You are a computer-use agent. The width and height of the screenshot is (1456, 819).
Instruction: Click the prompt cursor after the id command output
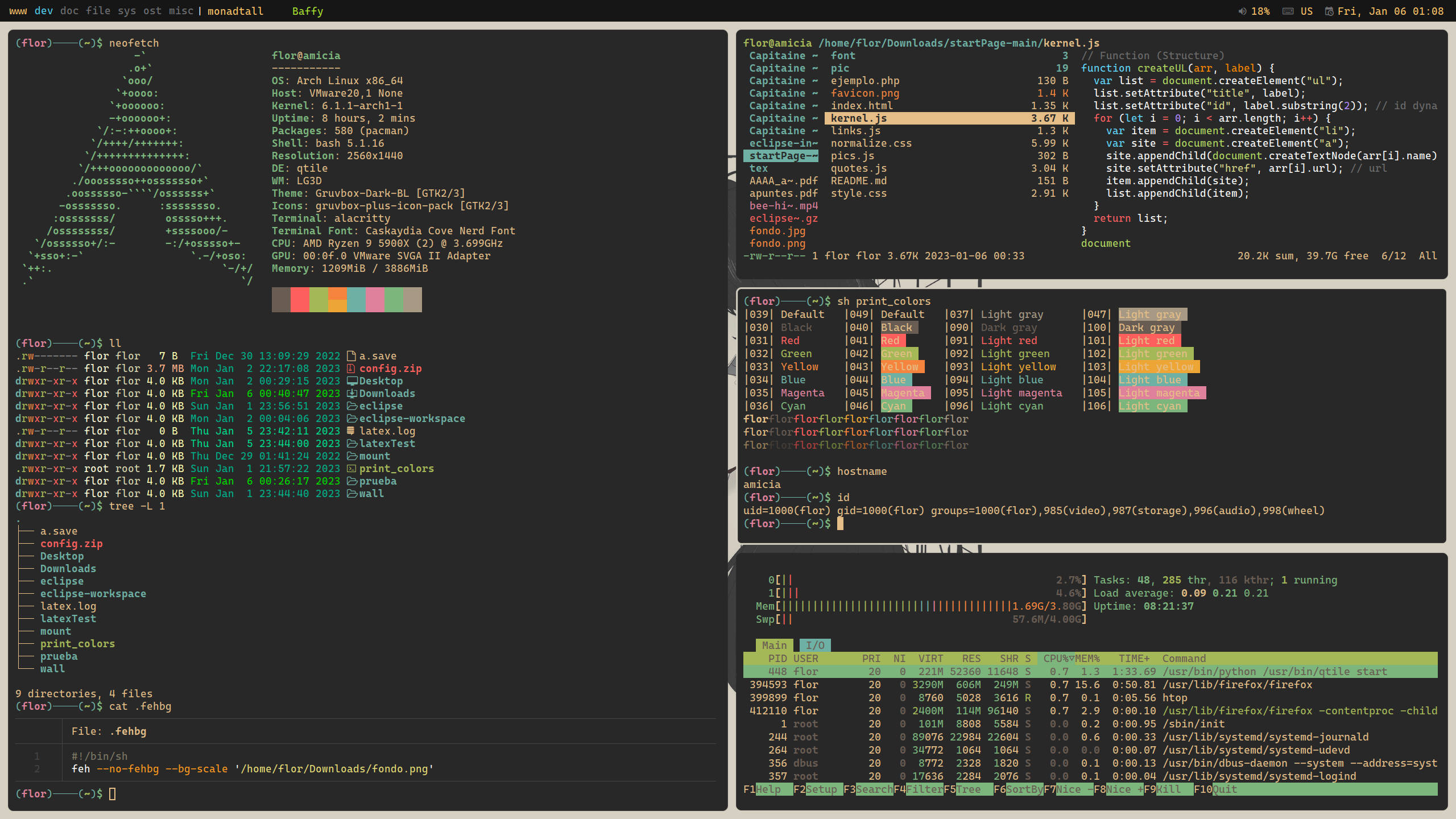pyautogui.click(x=840, y=523)
